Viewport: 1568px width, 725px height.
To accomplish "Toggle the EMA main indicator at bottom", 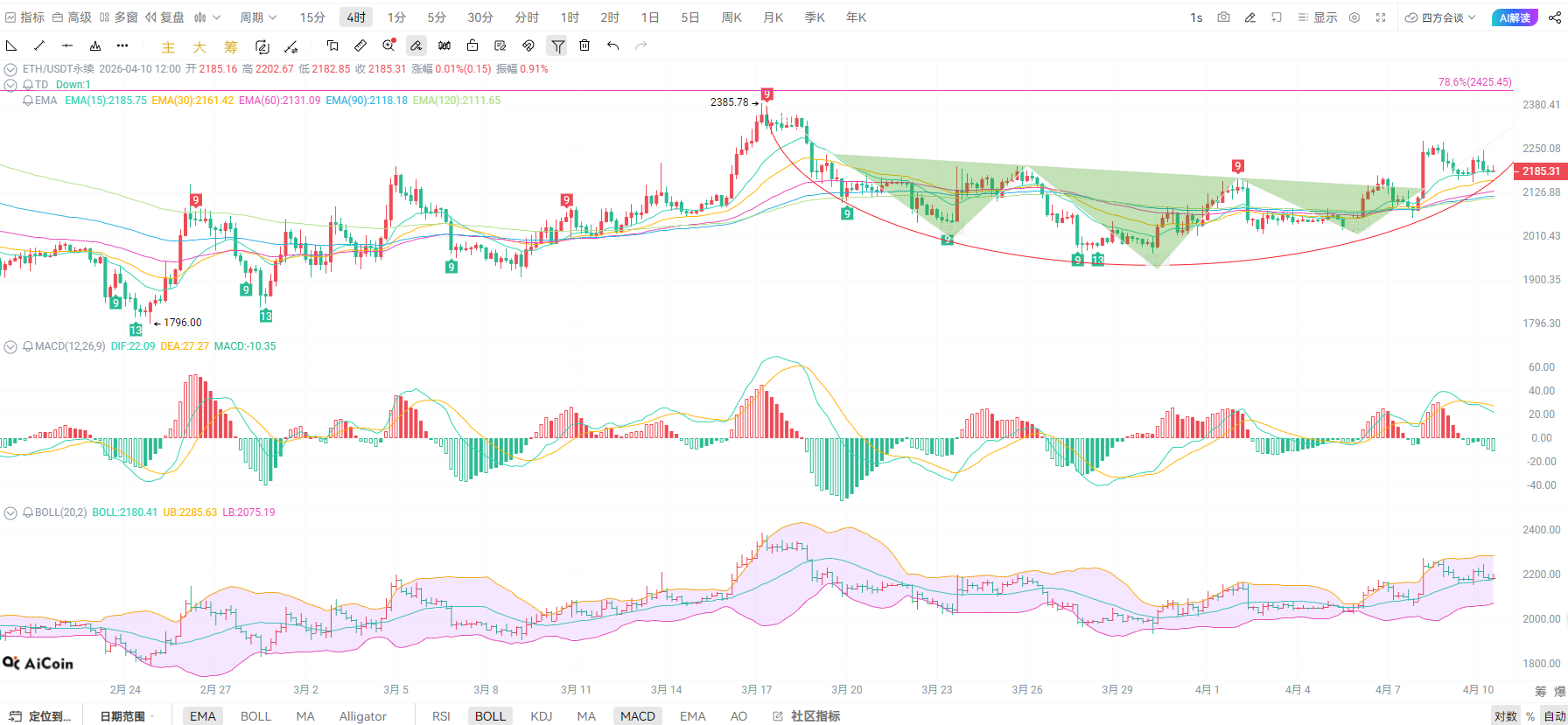I will pyautogui.click(x=202, y=716).
